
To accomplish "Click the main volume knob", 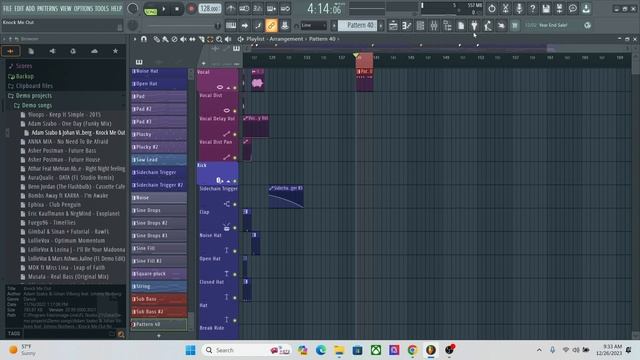I will click(x=133, y=9).
